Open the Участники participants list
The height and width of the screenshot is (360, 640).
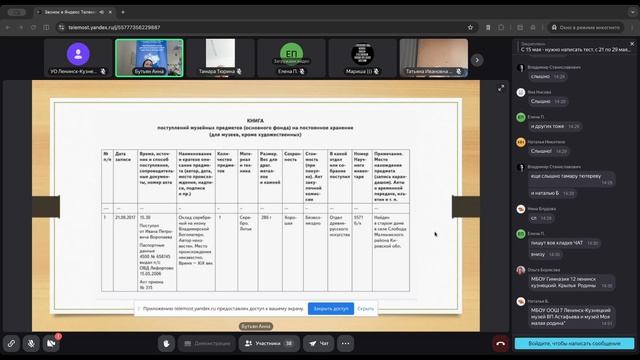click(x=269, y=344)
